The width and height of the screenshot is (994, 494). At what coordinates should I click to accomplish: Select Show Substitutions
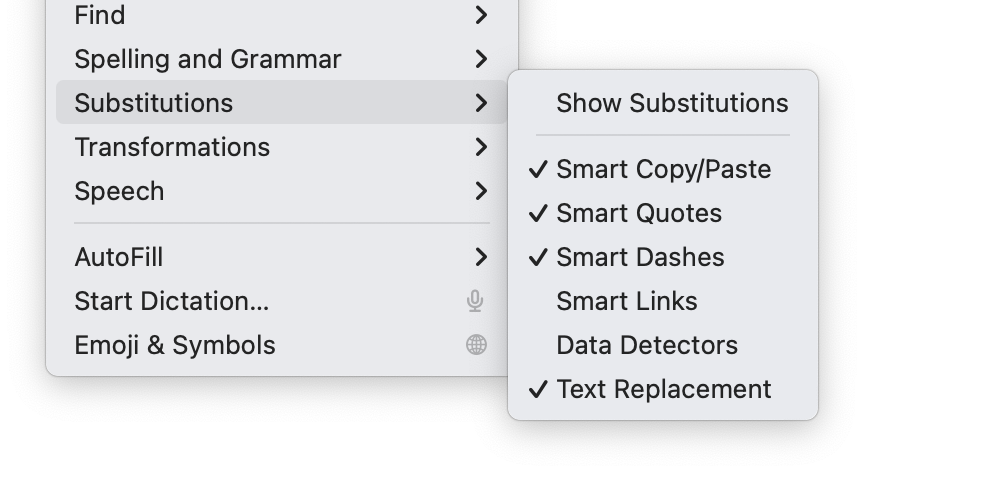click(672, 103)
